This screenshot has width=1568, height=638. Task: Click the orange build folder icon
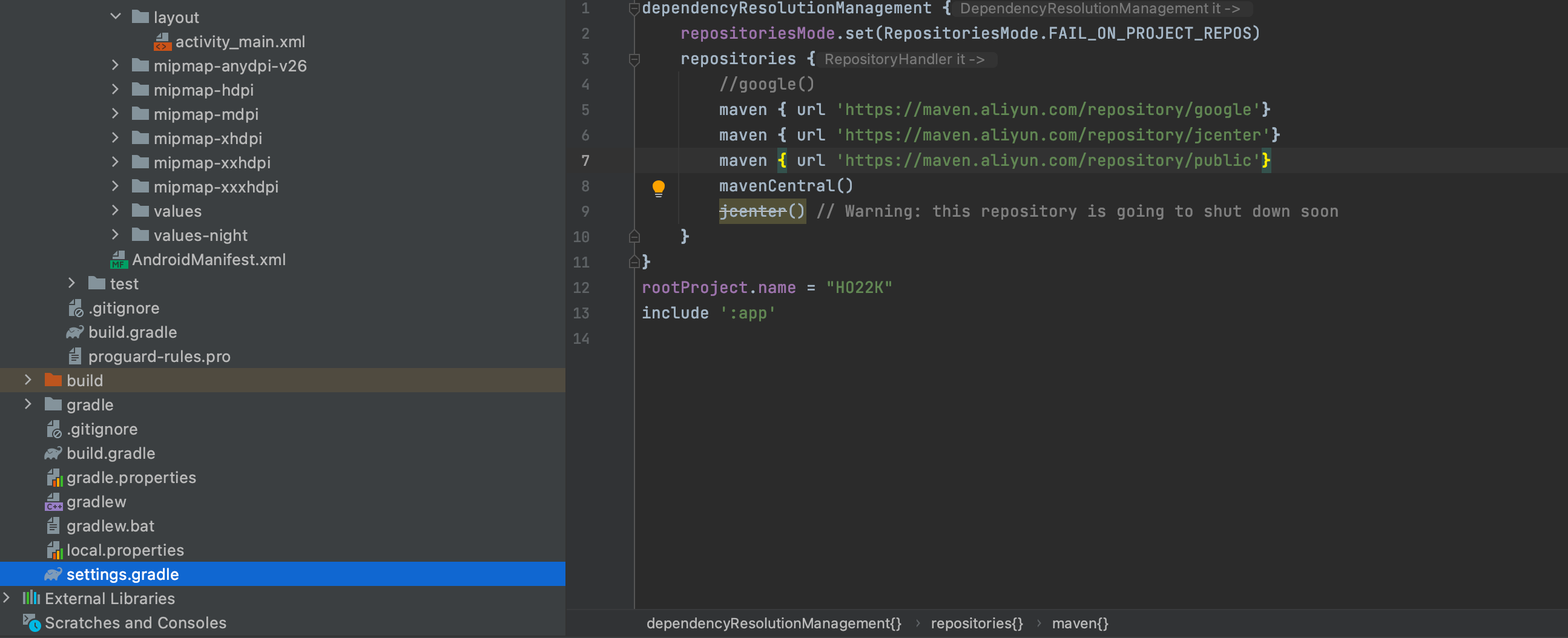pos(53,380)
